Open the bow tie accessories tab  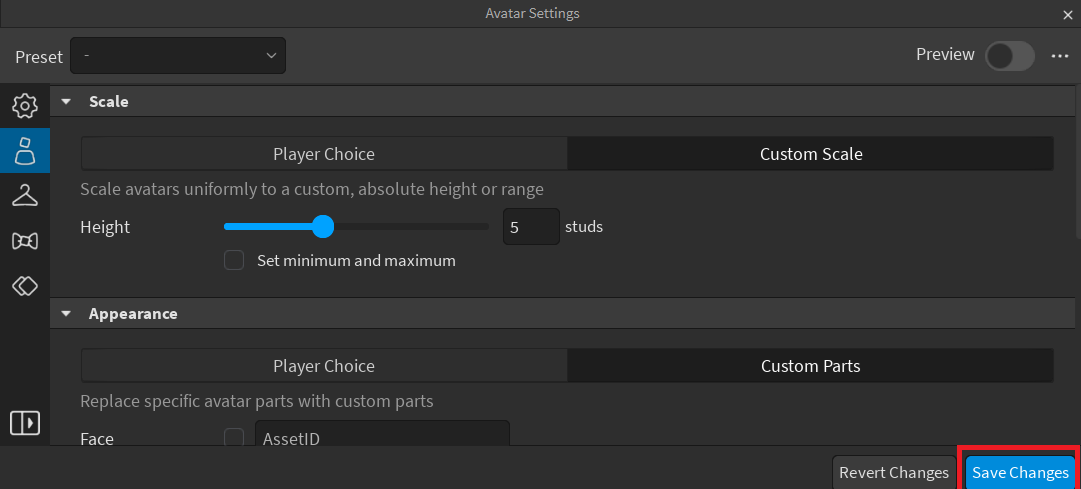point(25,241)
